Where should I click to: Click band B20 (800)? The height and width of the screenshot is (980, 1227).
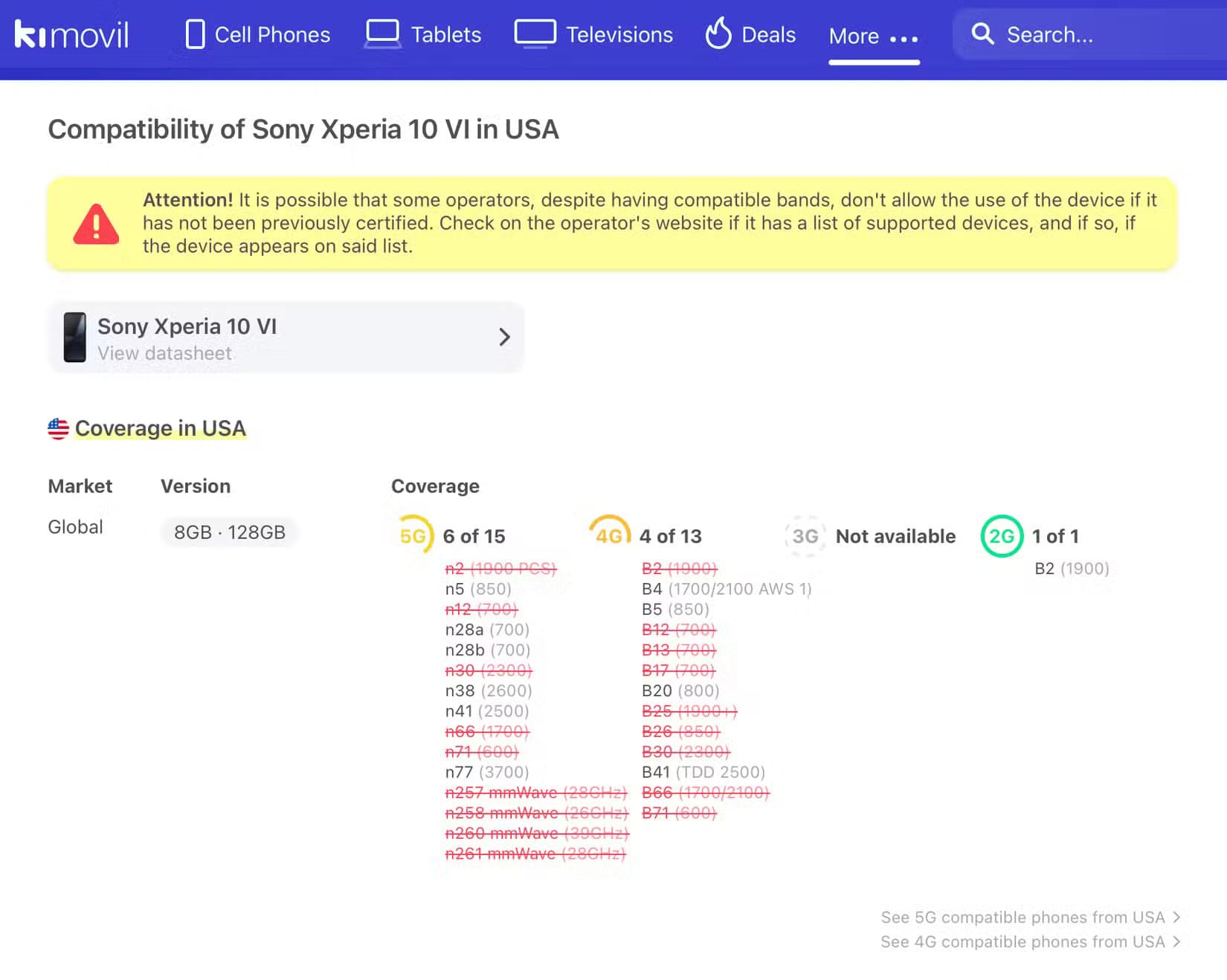point(680,691)
